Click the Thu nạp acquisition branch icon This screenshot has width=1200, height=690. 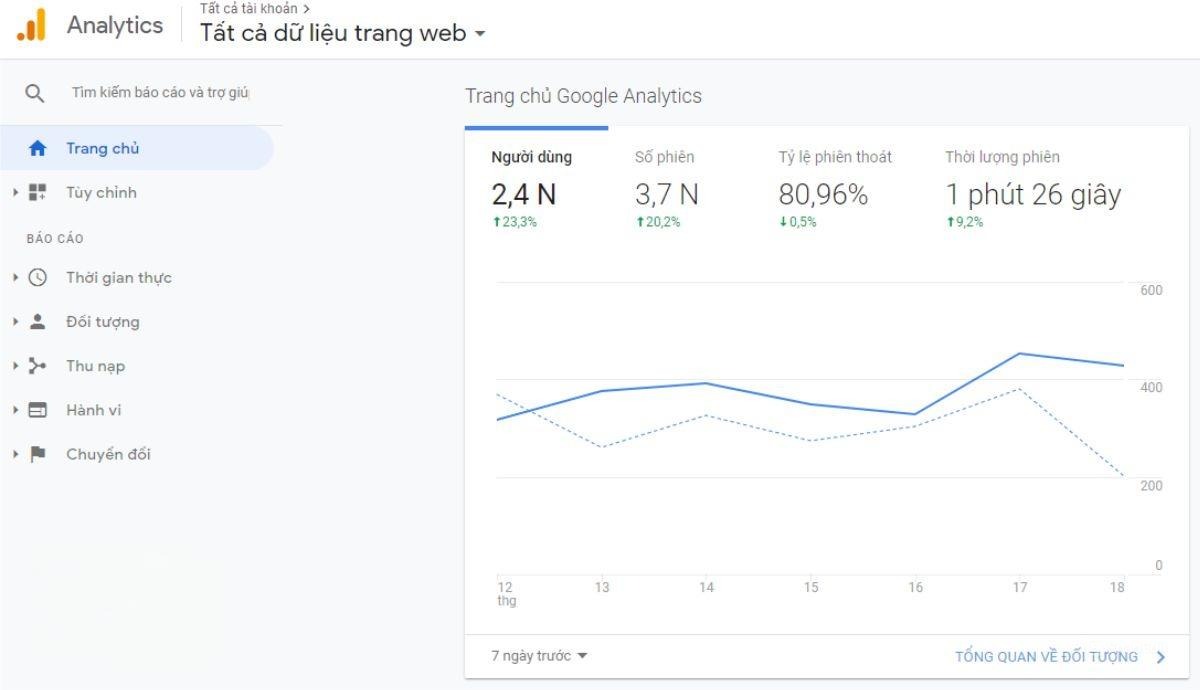click(x=38, y=365)
